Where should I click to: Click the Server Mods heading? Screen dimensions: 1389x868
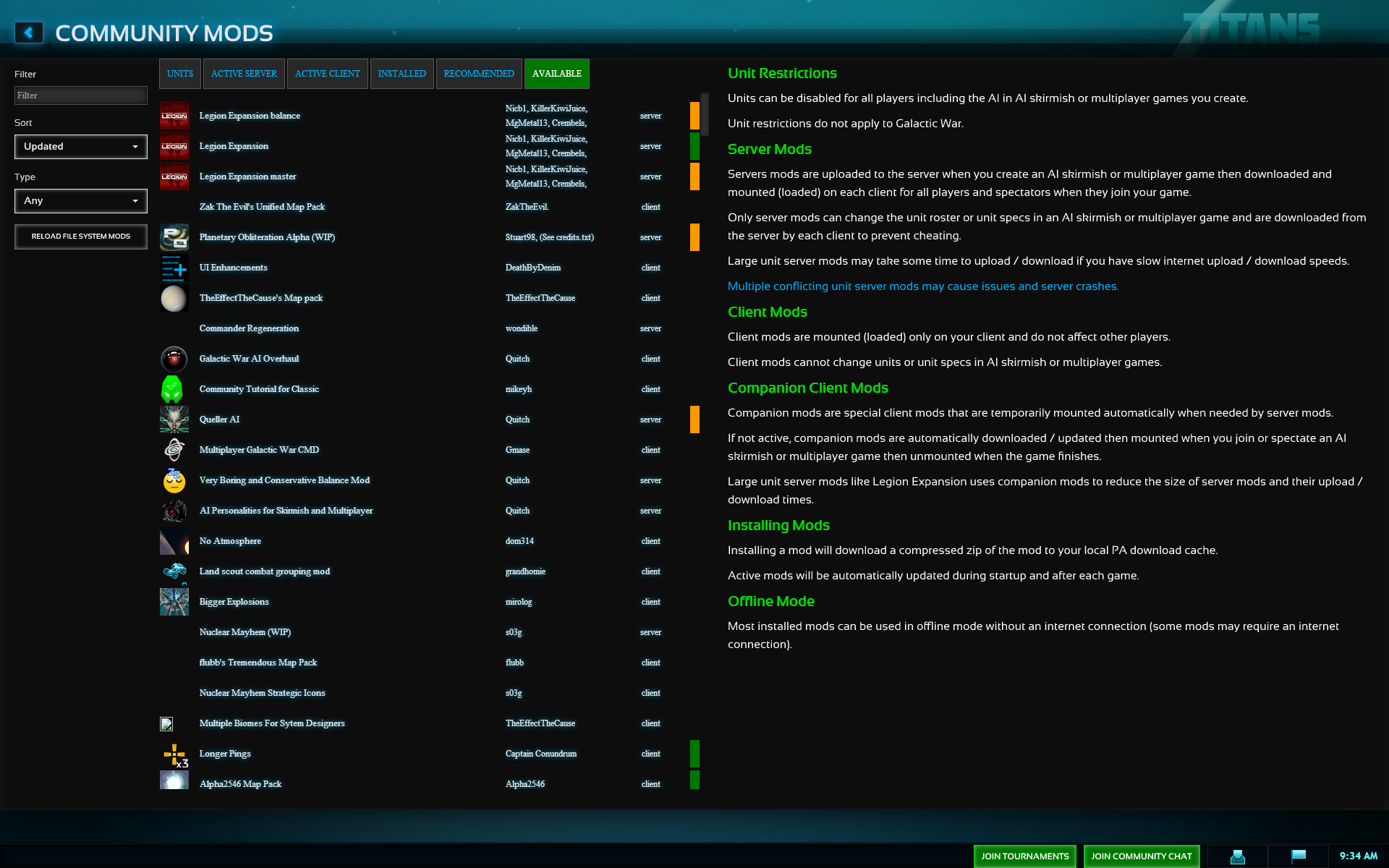770,149
